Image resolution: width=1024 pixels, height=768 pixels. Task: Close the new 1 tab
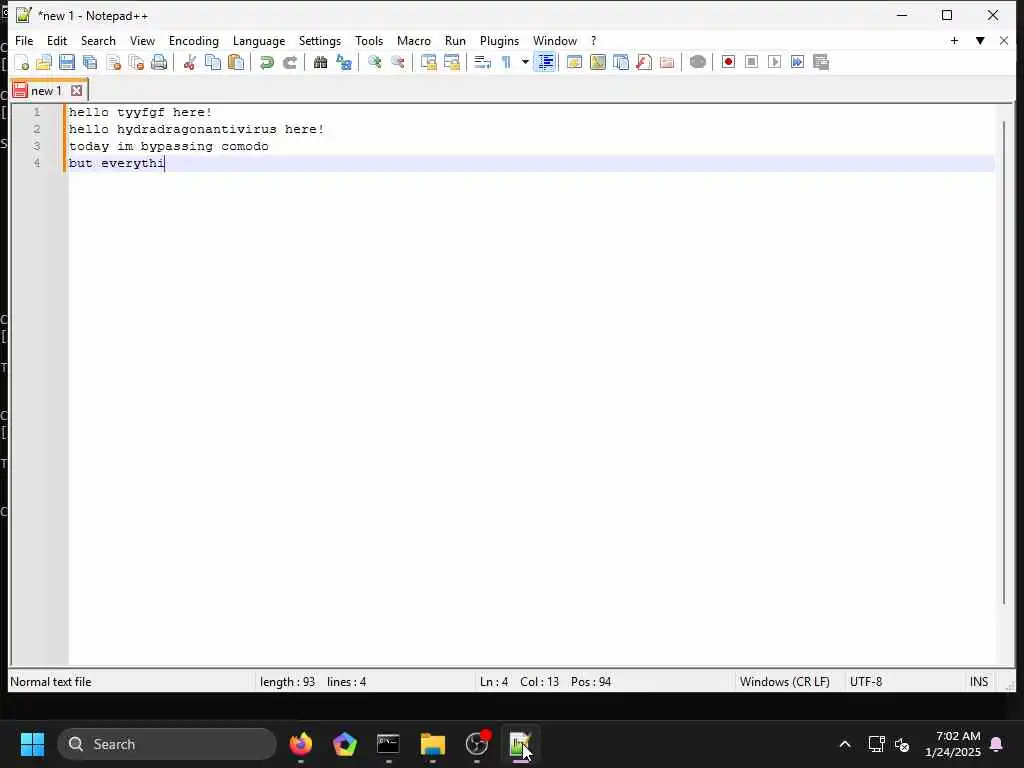[76, 91]
